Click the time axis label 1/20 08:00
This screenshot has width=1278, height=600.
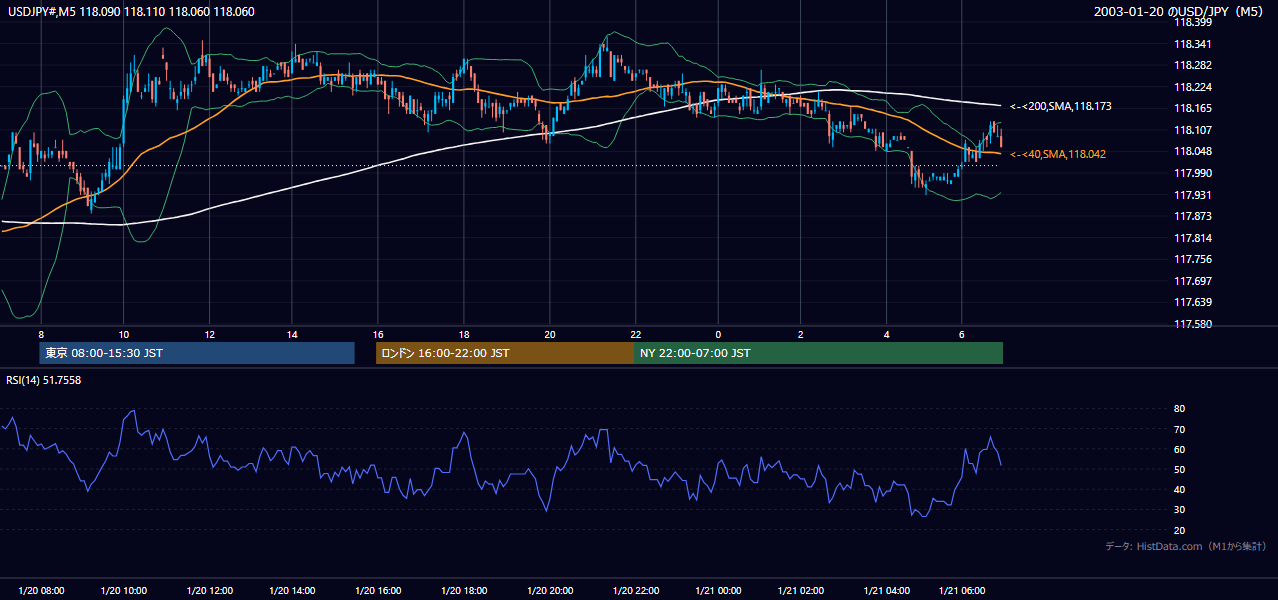pos(41,591)
